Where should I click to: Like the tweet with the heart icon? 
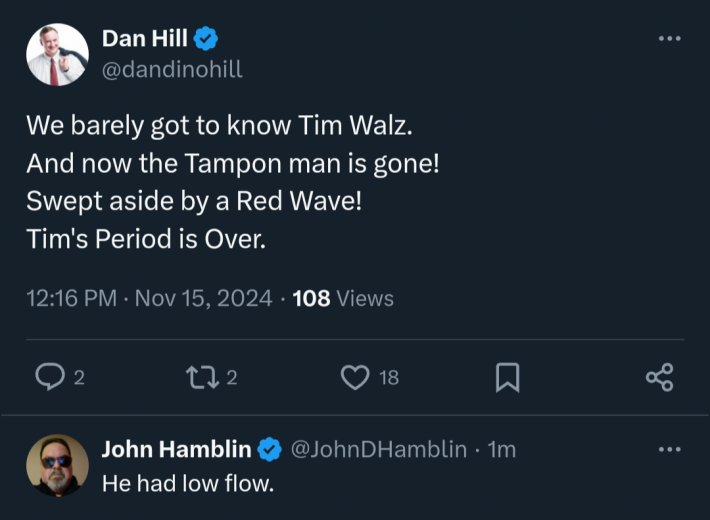click(x=355, y=377)
